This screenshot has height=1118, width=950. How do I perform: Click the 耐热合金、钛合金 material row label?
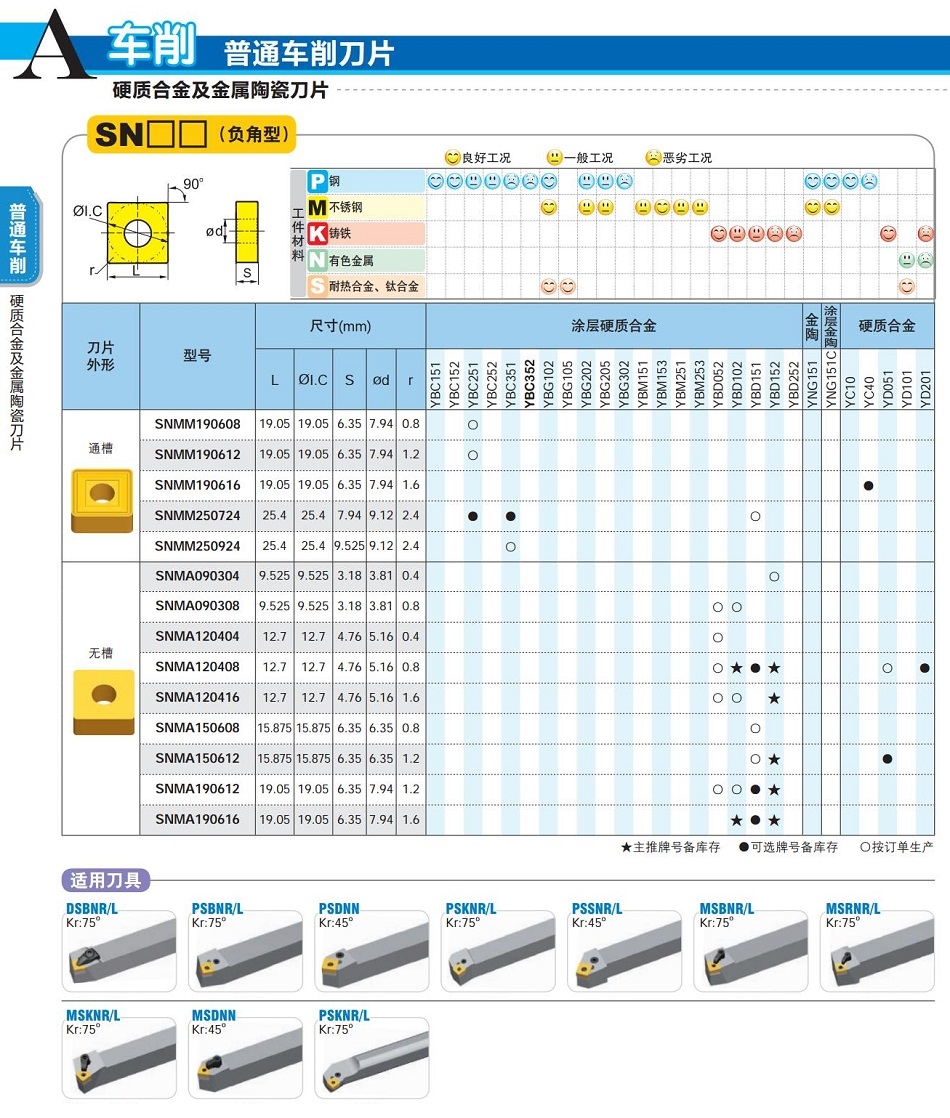pos(374,287)
